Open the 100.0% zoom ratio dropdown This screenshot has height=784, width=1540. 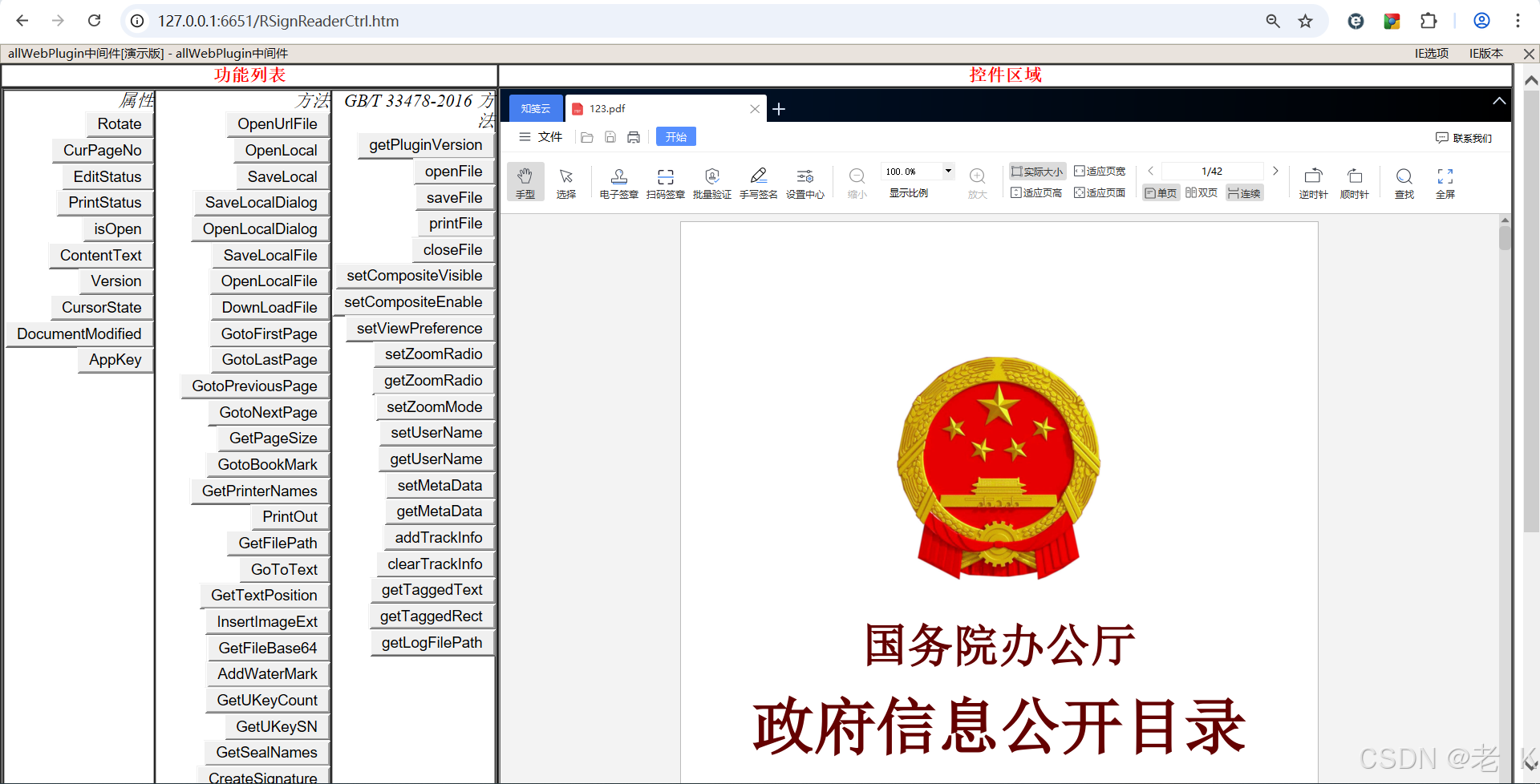[948, 171]
